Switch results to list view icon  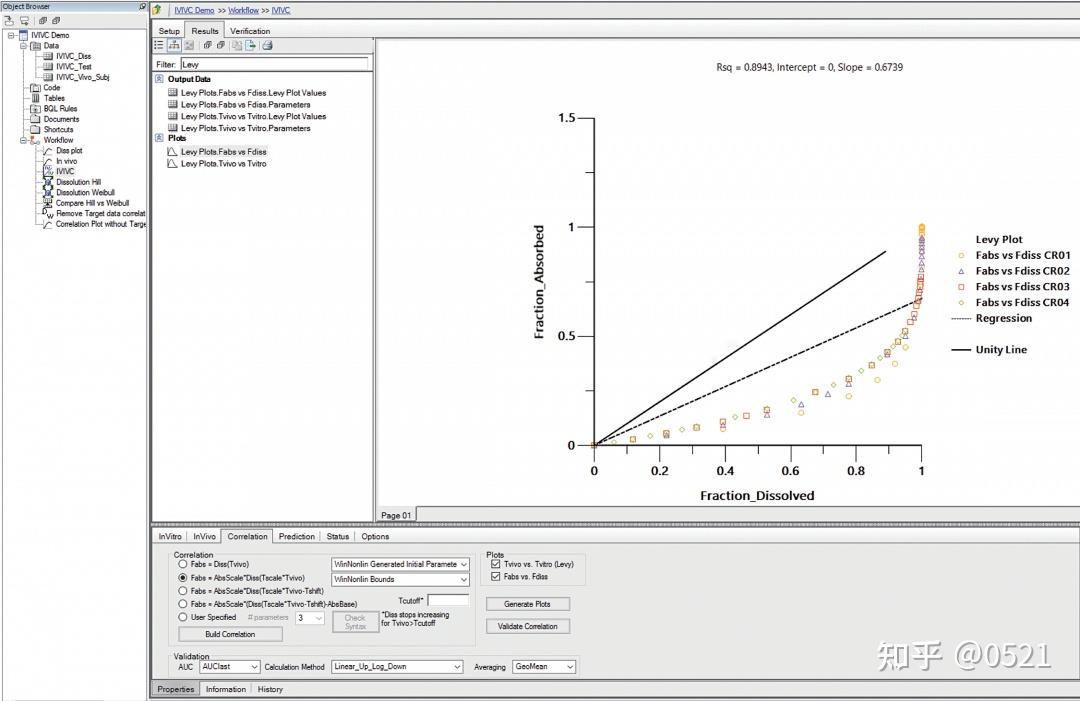coord(159,45)
